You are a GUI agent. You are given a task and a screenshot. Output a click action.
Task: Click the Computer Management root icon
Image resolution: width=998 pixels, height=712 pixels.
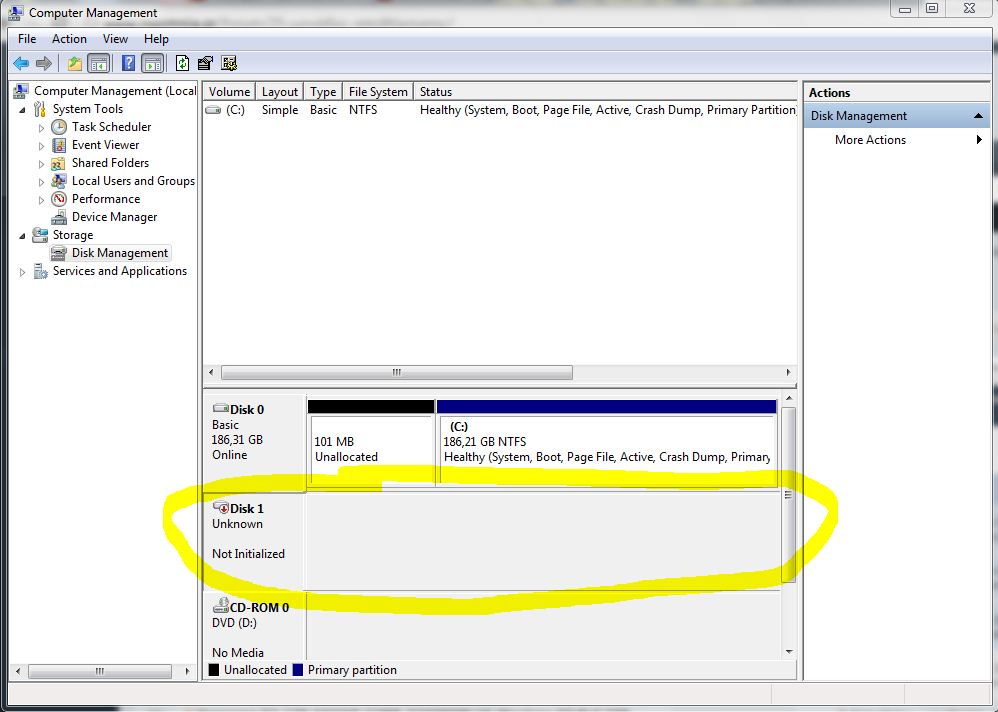tap(20, 91)
